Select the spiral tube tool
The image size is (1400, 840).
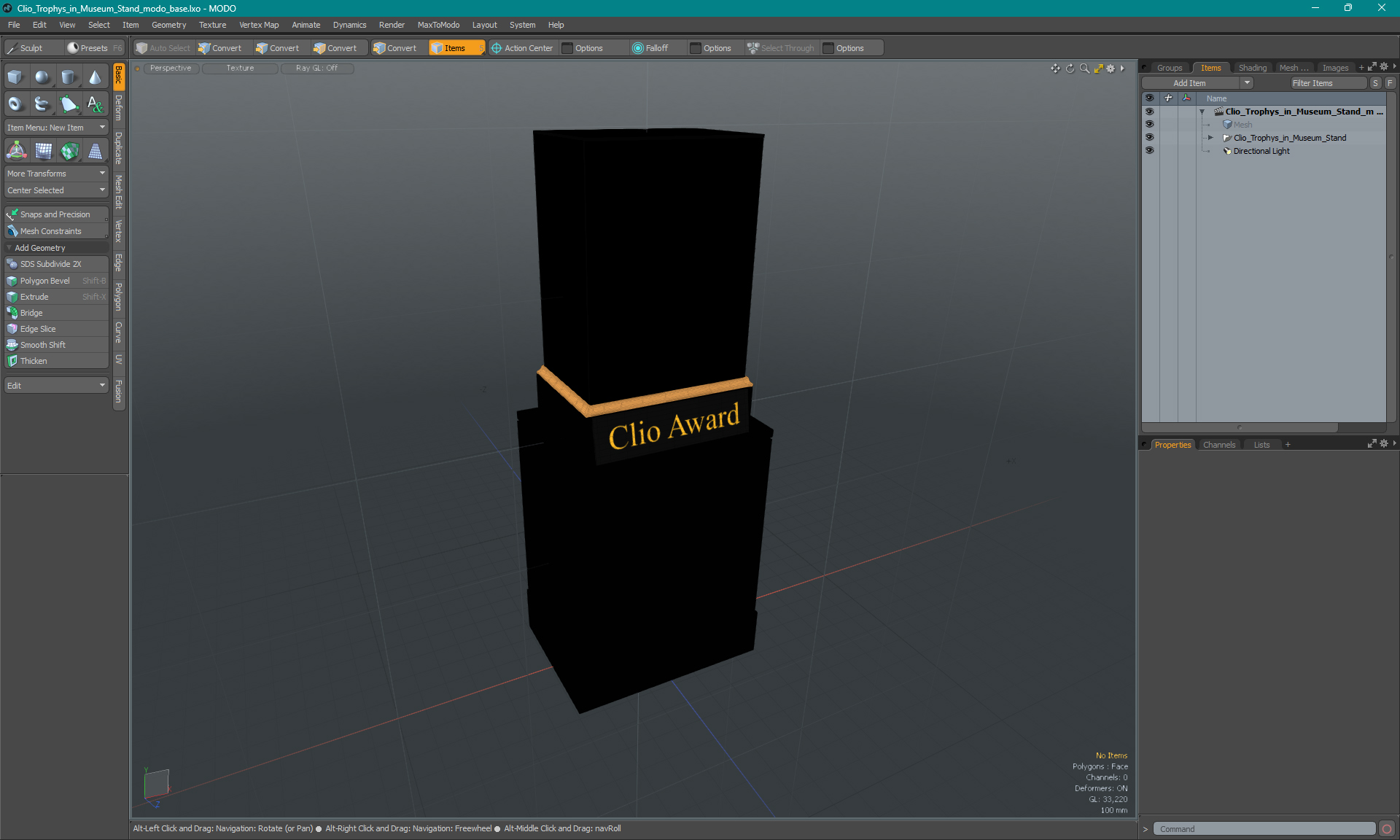tap(42, 104)
